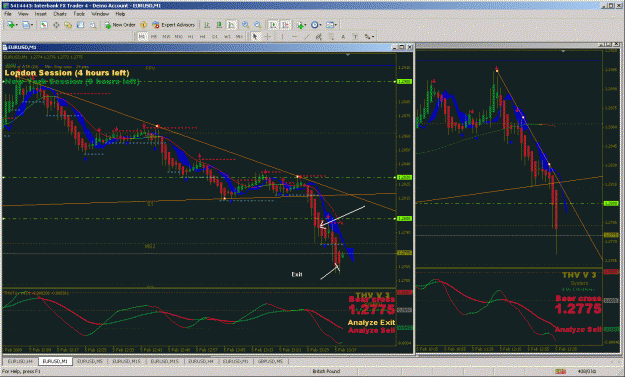Zoom out on the chart
The image size is (625, 377).
tap(258, 25)
